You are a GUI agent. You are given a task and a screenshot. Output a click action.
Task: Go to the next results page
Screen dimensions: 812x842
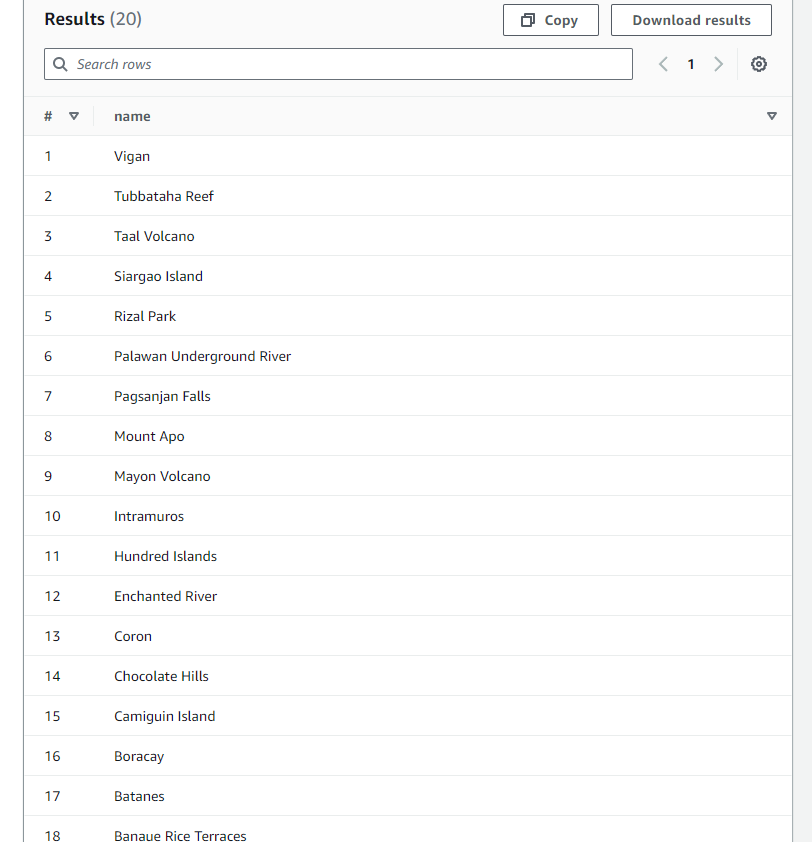pyautogui.click(x=718, y=64)
